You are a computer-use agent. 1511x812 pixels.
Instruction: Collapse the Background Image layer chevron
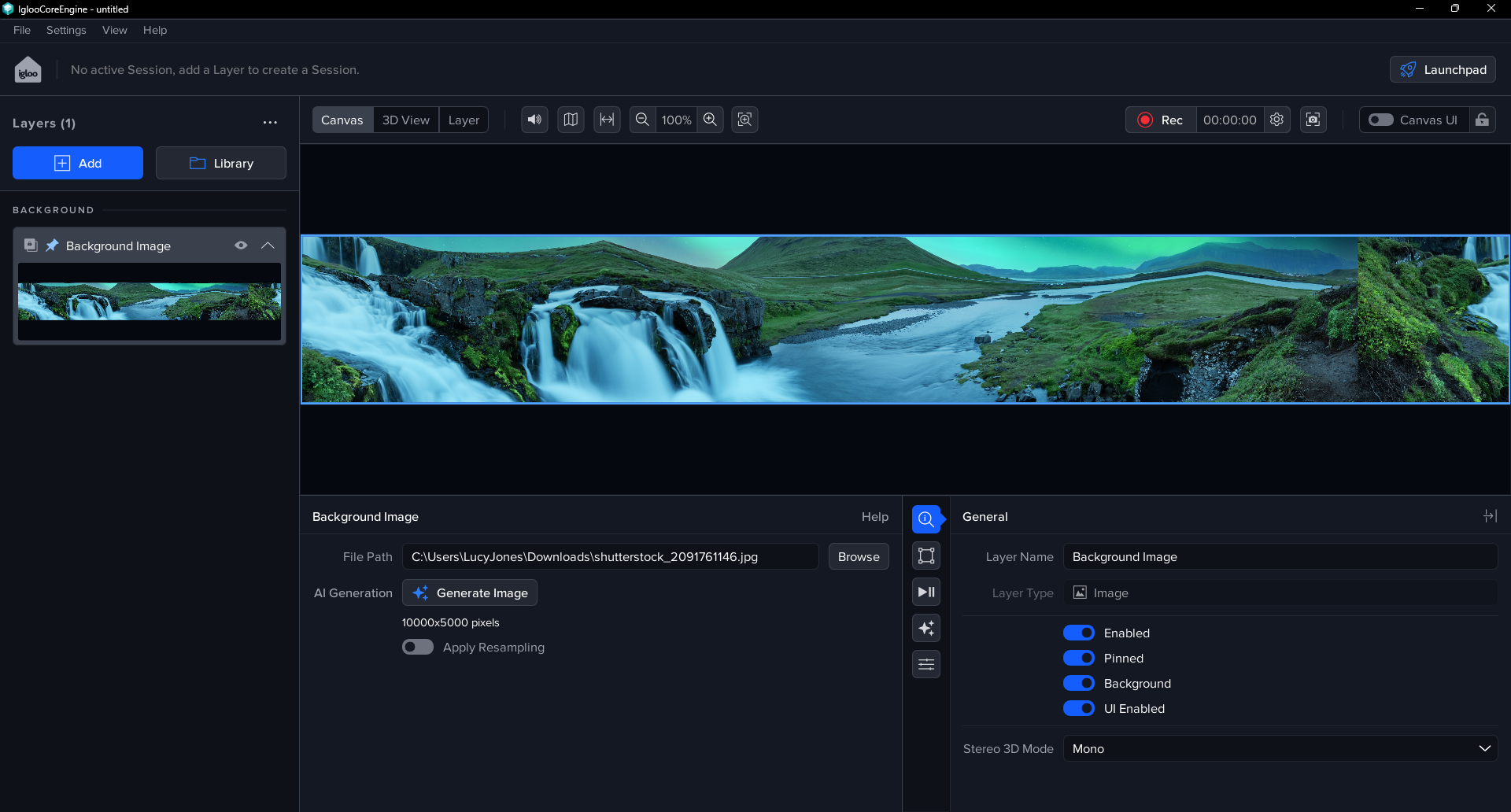(x=268, y=245)
